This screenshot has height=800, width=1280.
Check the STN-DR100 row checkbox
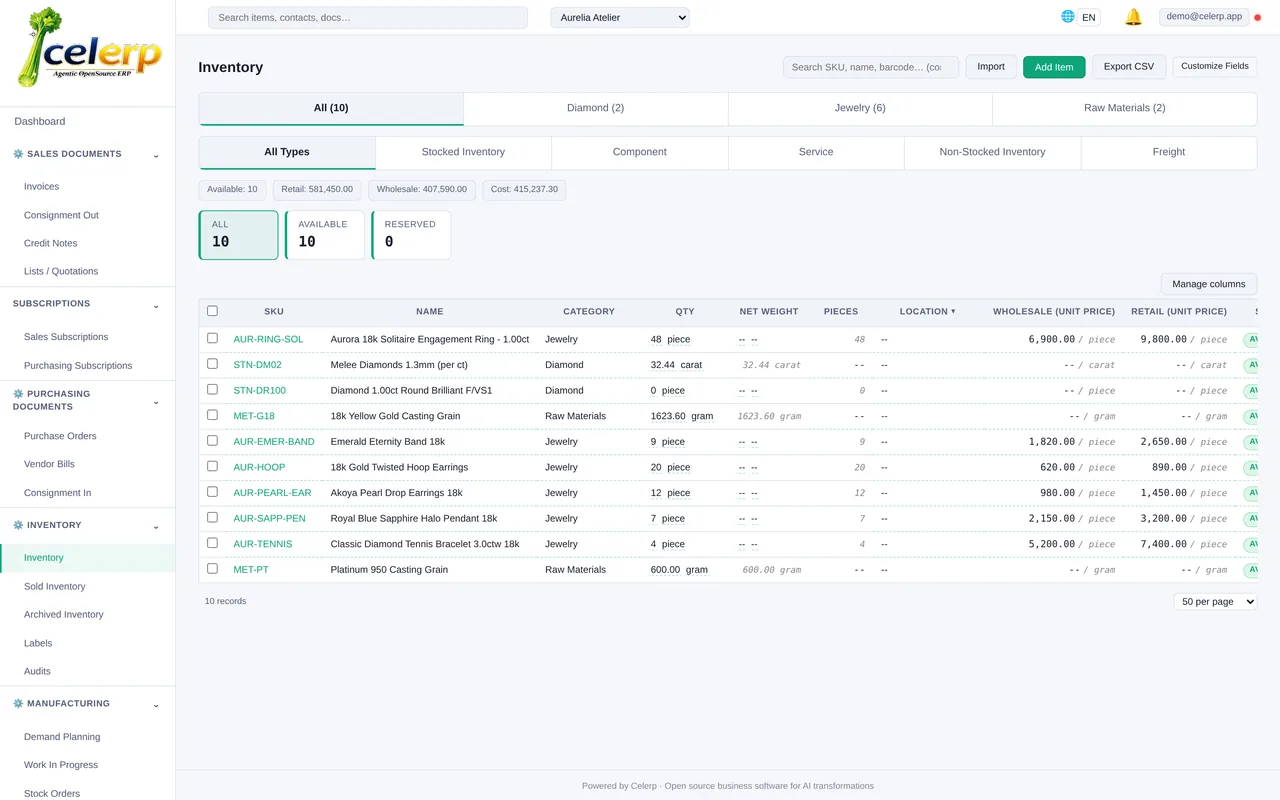coord(212,389)
